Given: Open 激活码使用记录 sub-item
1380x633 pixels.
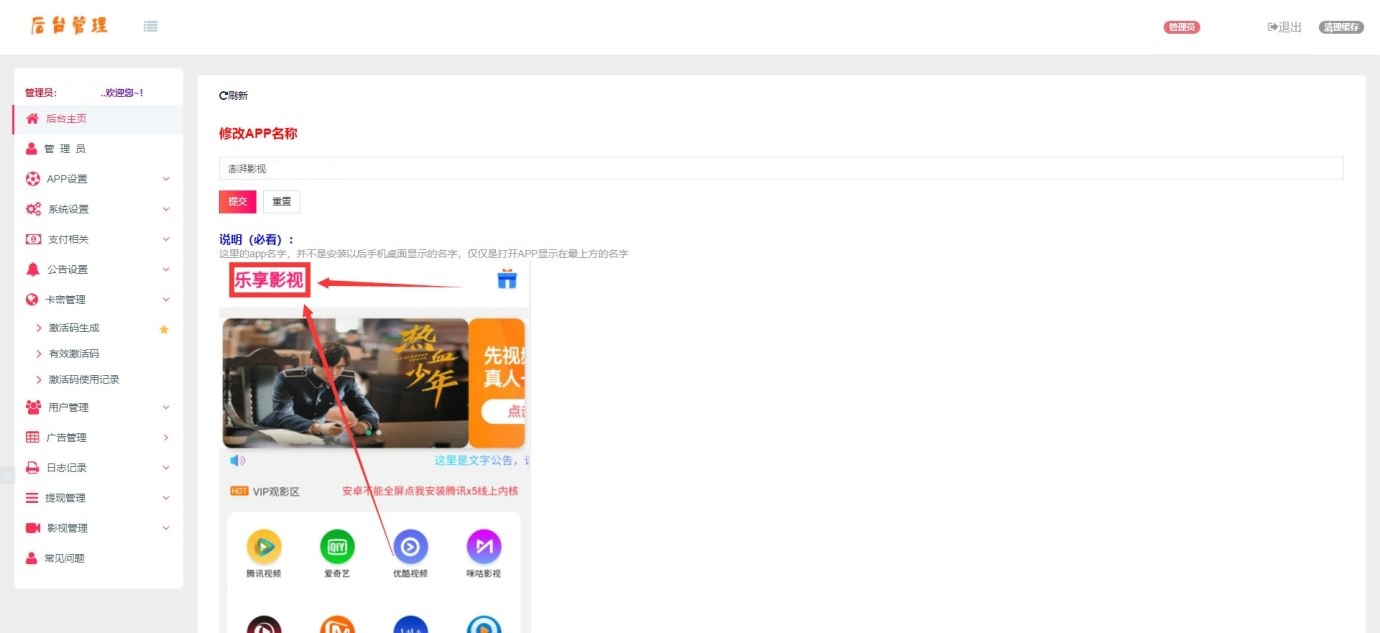Looking at the screenshot, I should coord(84,380).
